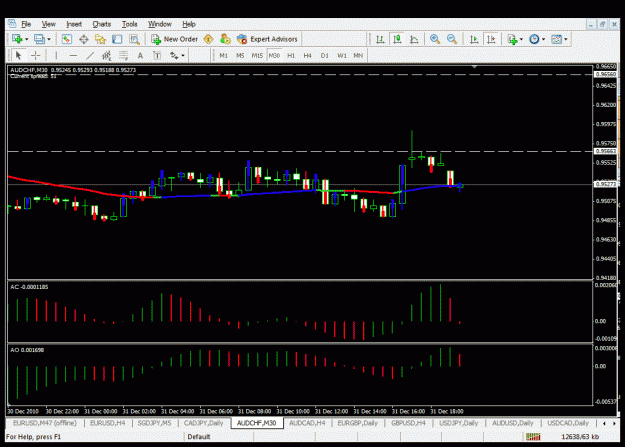Switch chart to Line Chart style
Image resolution: width=625 pixels, height=447 pixels.
414,39
